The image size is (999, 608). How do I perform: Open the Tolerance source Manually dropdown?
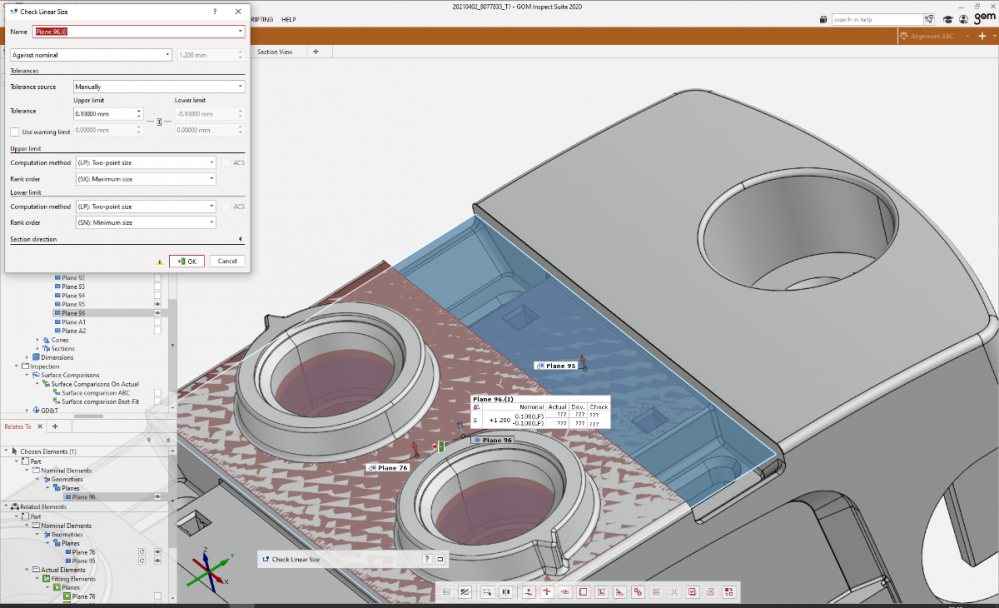159,87
